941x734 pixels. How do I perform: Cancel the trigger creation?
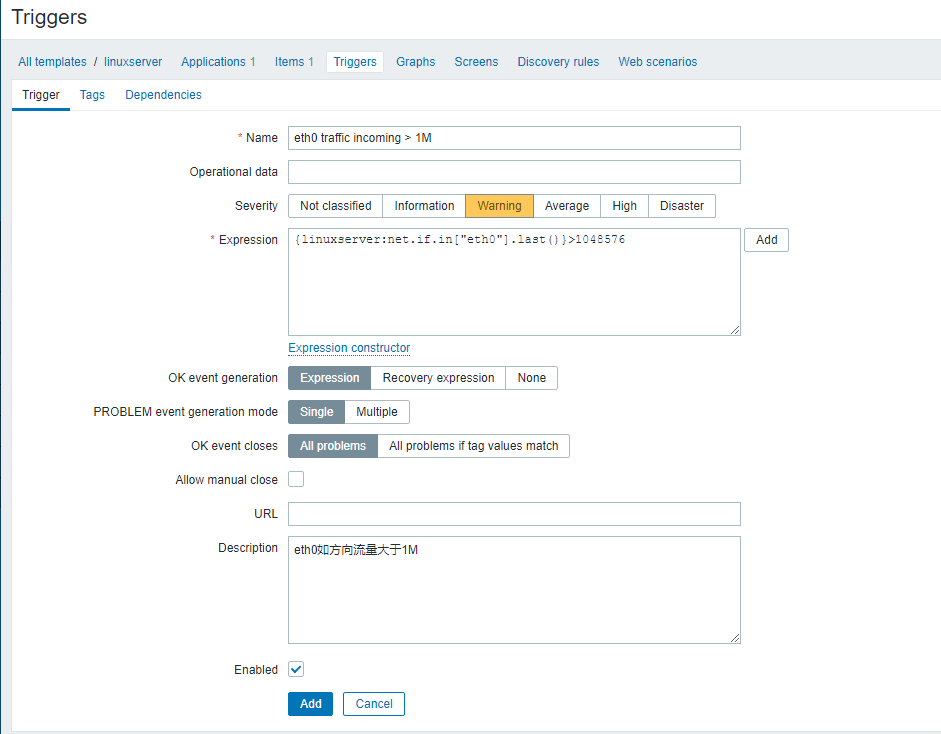click(374, 704)
